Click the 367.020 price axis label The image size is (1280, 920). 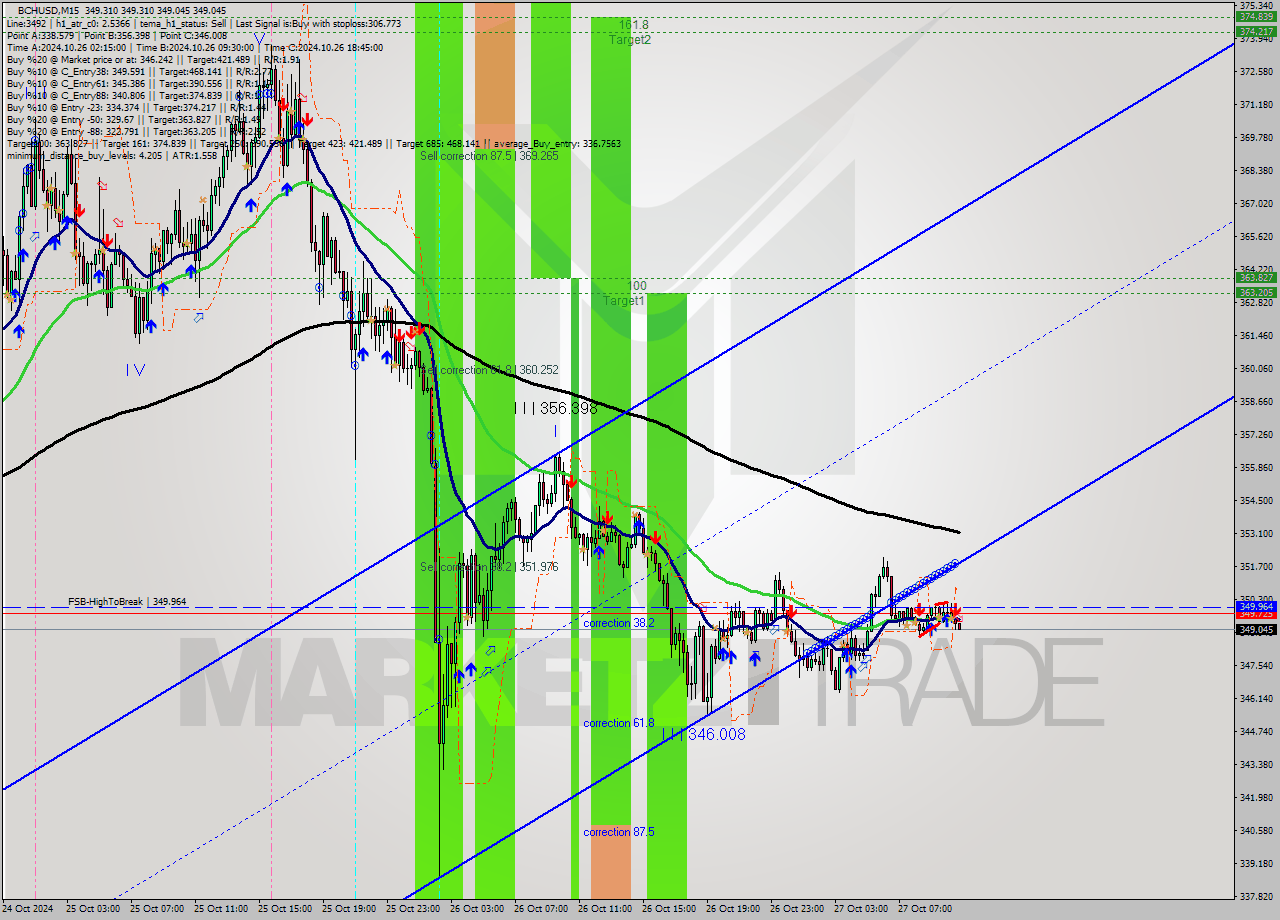point(1256,203)
